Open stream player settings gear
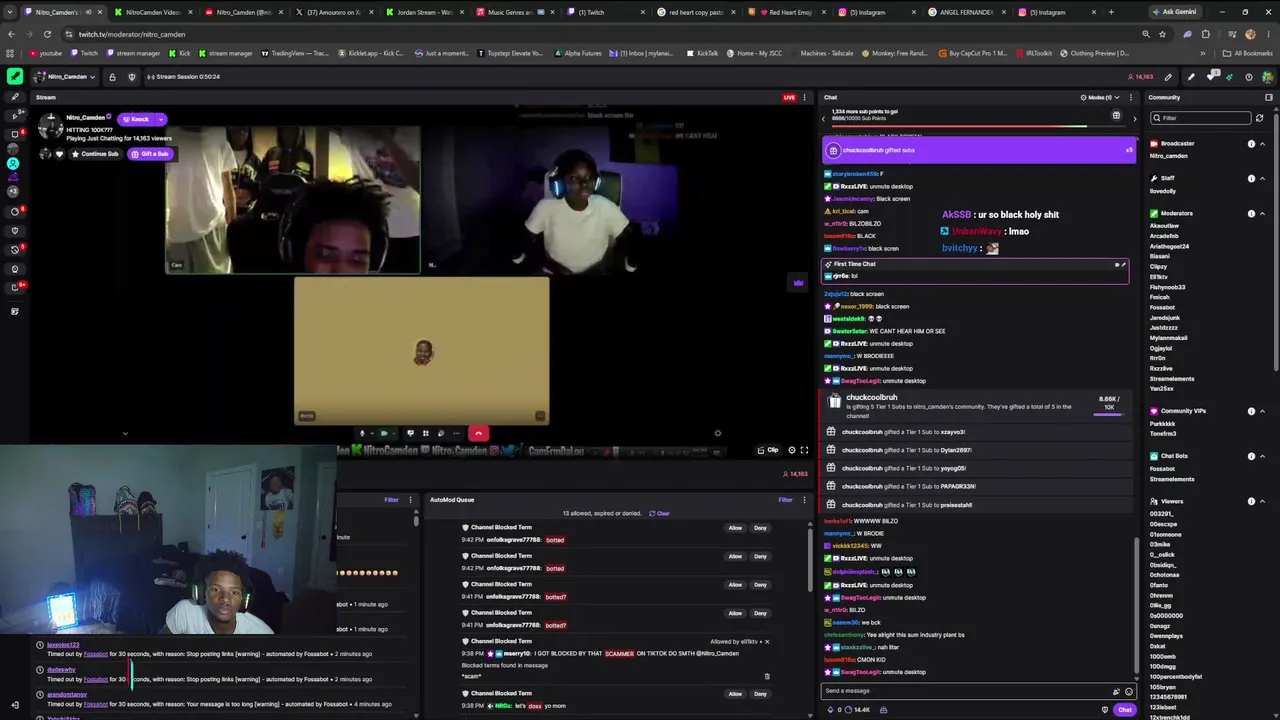The image size is (1280, 720). coord(792,450)
